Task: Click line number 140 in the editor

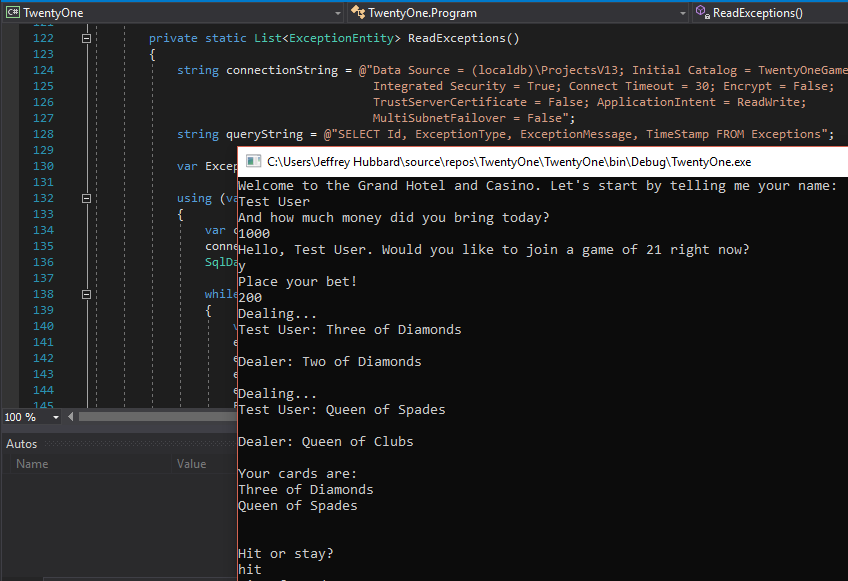Action: click(x=43, y=326)
